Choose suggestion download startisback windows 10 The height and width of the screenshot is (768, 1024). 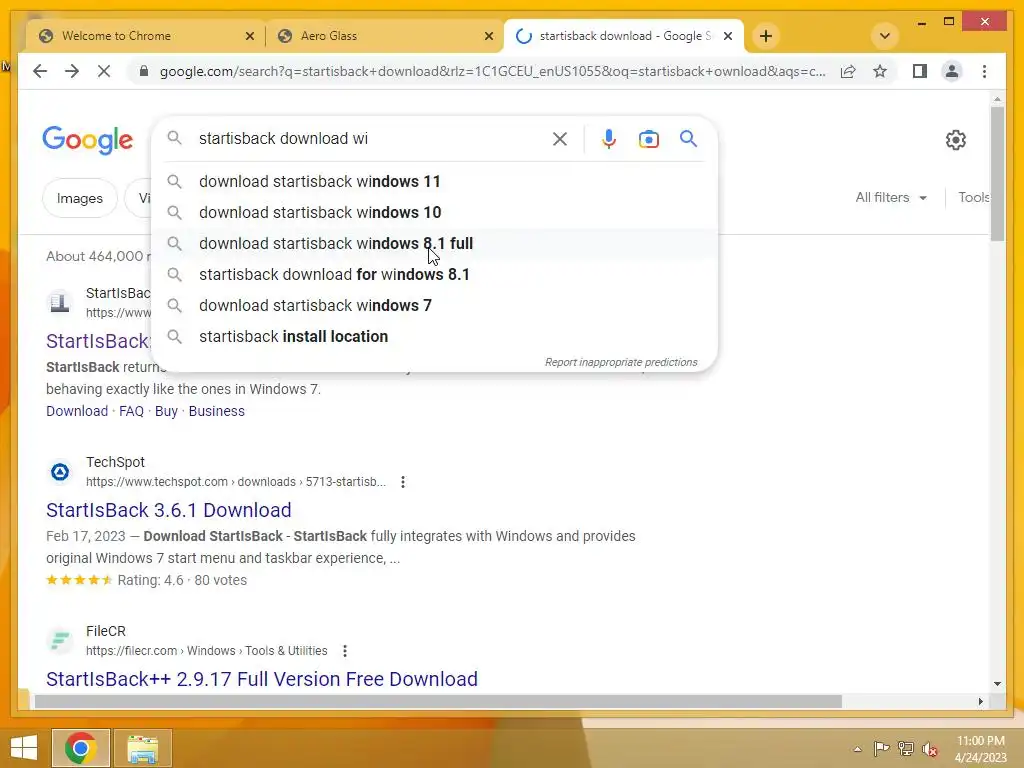tap(434, 212)
